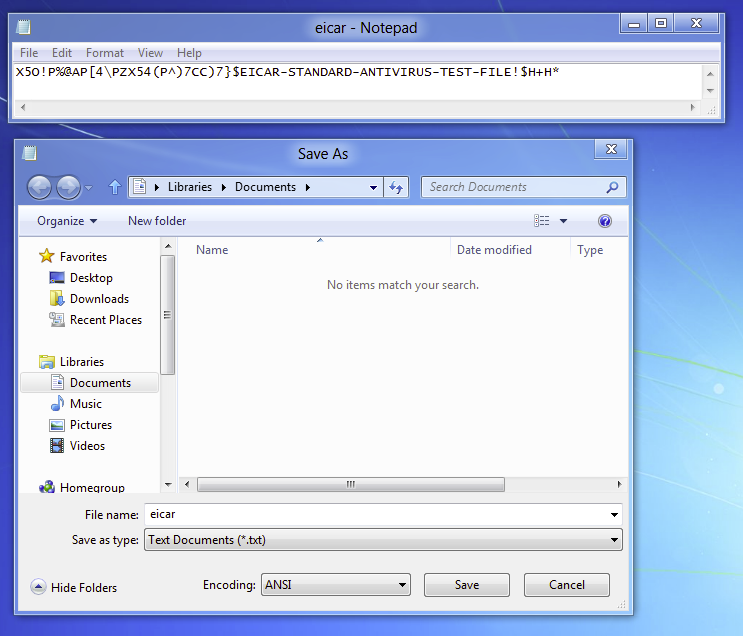Viewport: 743px width, 636px height.
Task: Click file list scroll left arrow
Action: pyautogui.click(x=187, y=484)
